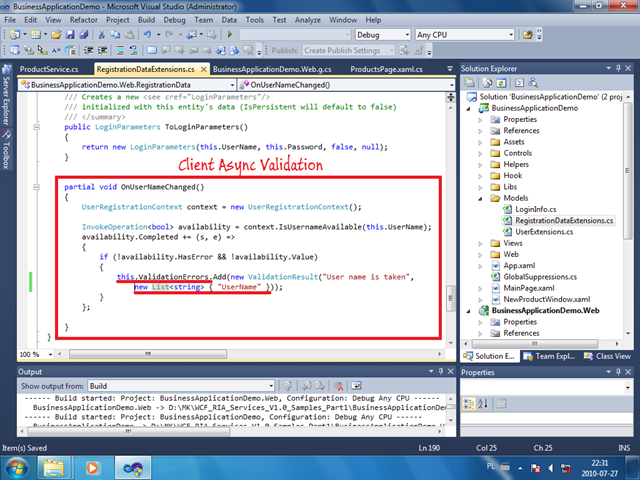
Task: Open the Refactor menu
Action: click(x=83, y=20)
